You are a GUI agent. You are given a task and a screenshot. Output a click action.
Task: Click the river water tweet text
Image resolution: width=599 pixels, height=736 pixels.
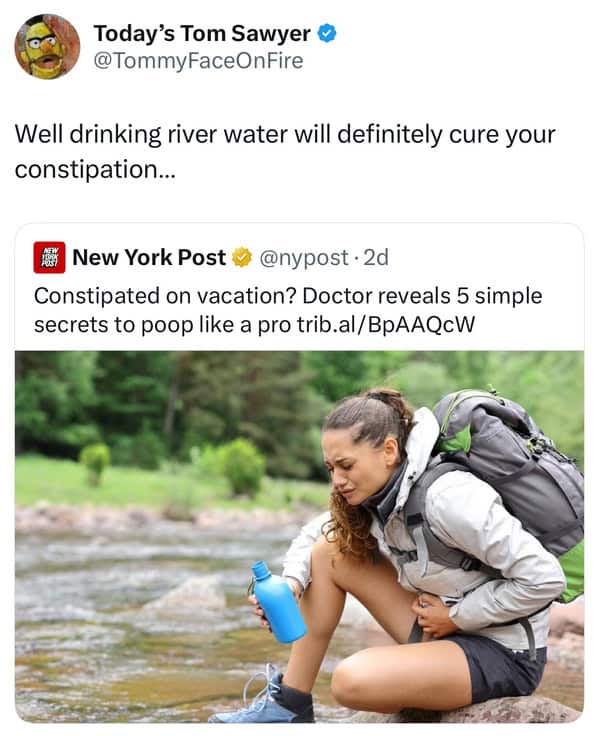[285, 152]
